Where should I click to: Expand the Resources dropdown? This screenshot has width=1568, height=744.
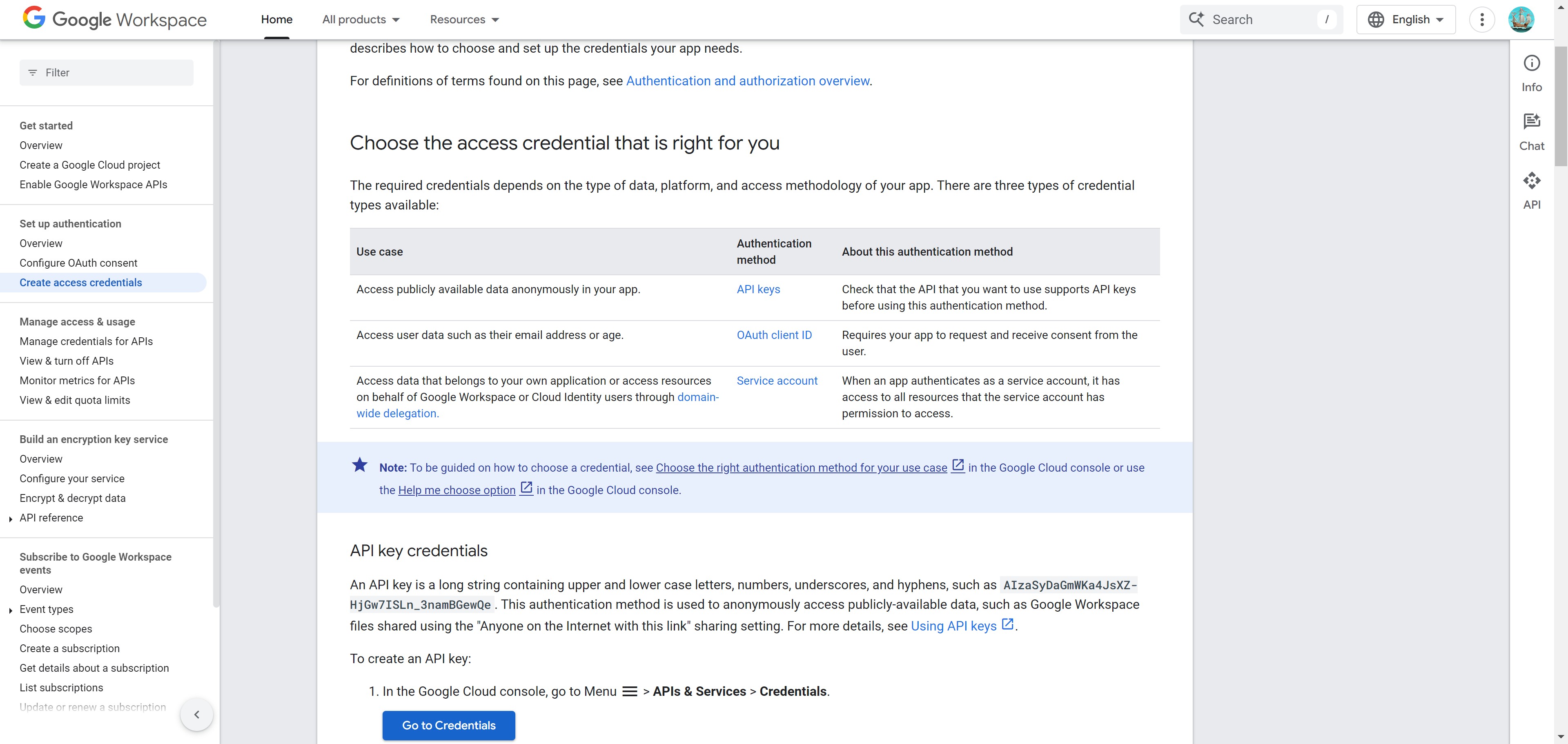point(464,20)
